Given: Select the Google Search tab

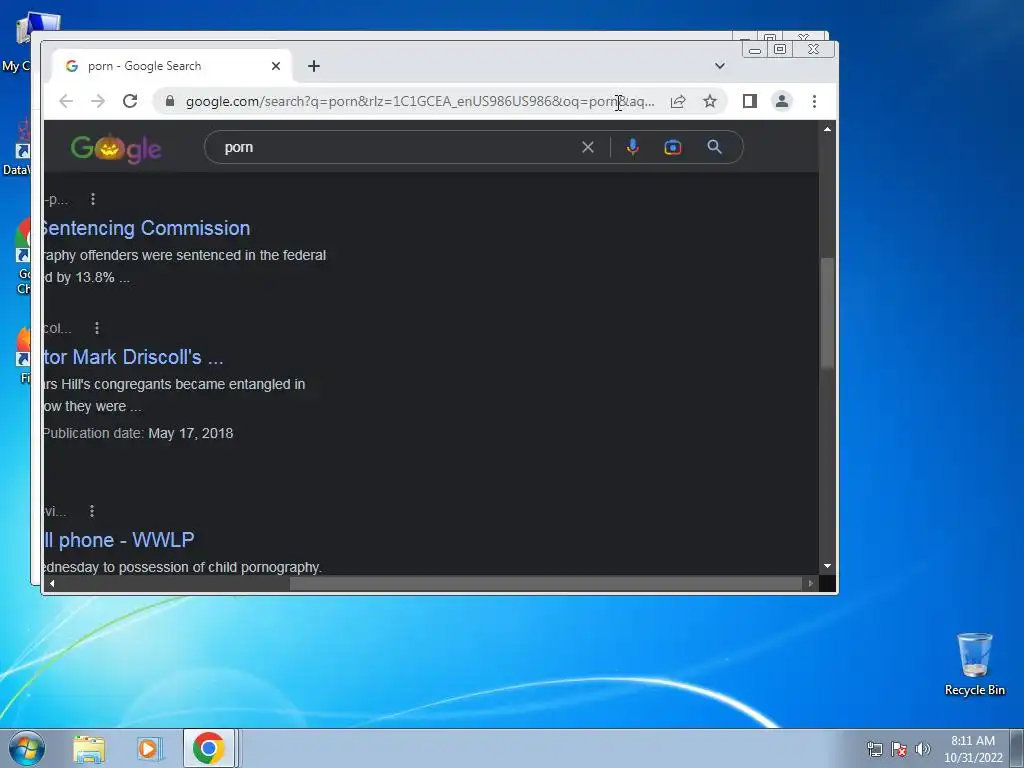Looking at the screenshot, I should (172, 66).
